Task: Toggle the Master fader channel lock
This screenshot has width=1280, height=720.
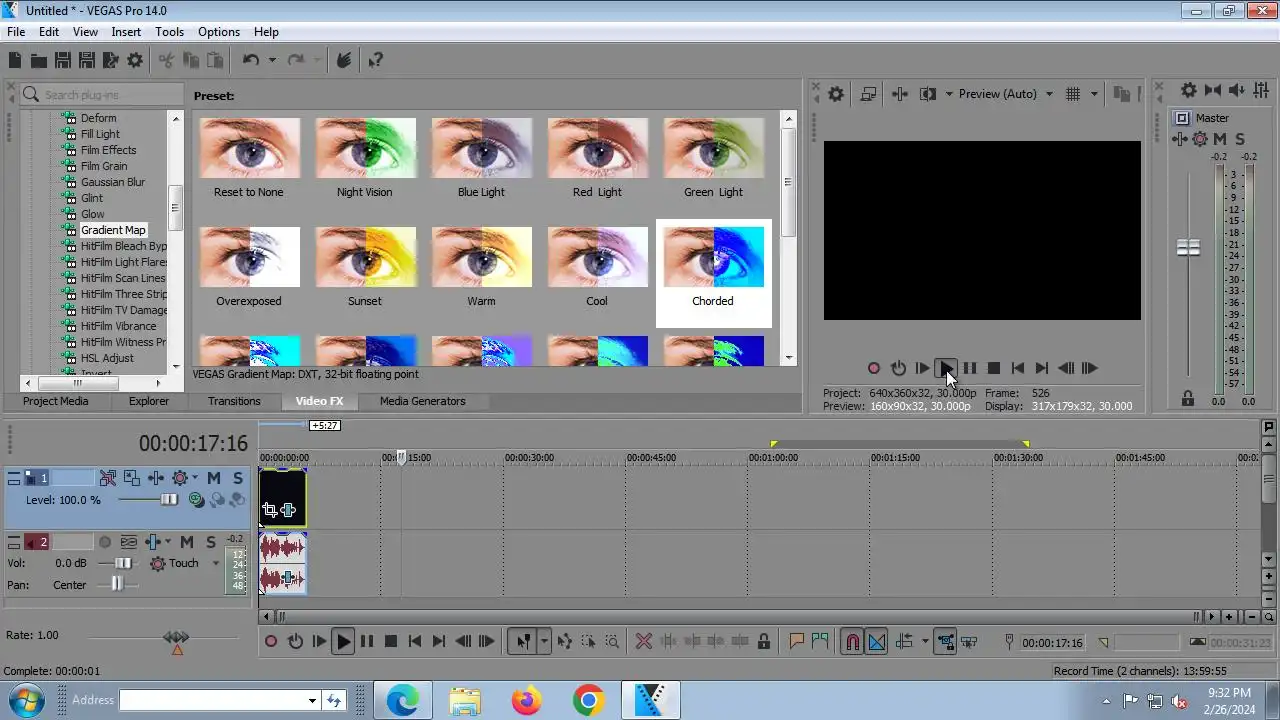Action: click(x=1188, y=398)
